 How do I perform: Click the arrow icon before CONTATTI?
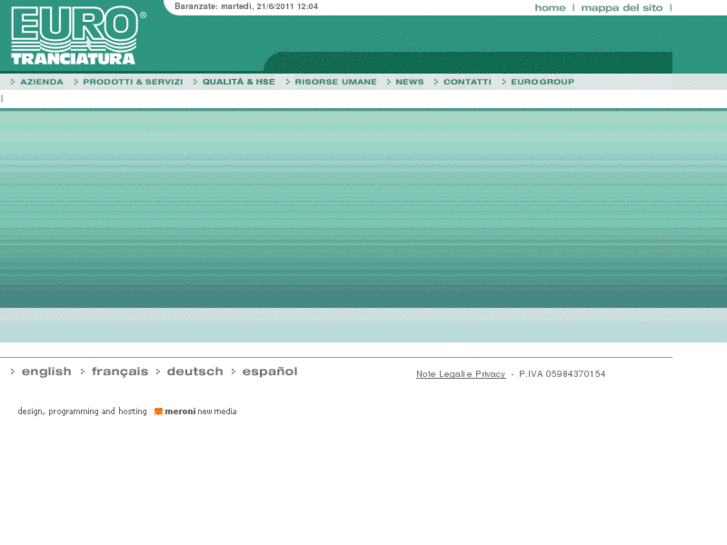(436, 82)
